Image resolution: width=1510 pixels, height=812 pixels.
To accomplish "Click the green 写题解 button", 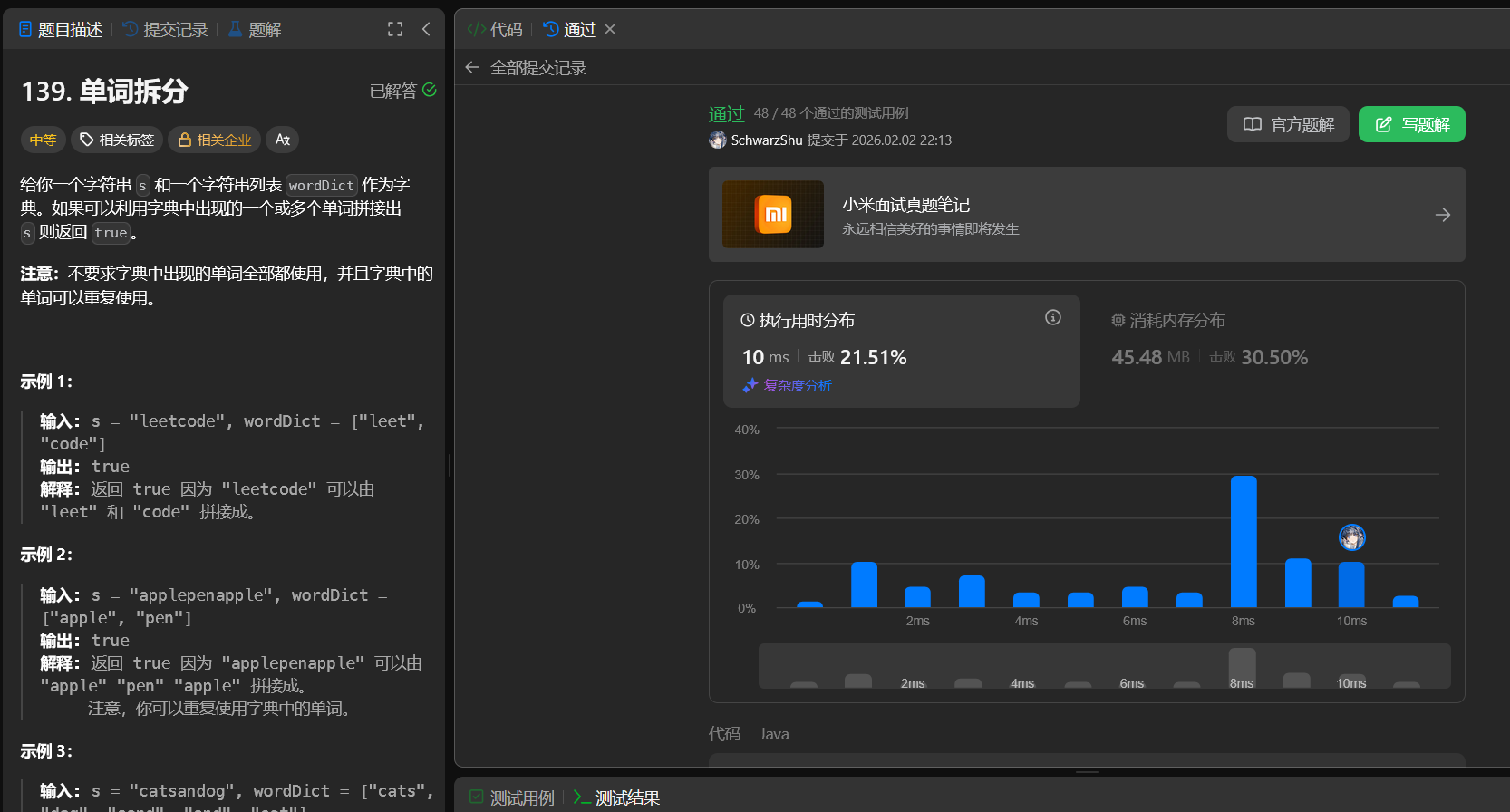I will point(1411,124).
